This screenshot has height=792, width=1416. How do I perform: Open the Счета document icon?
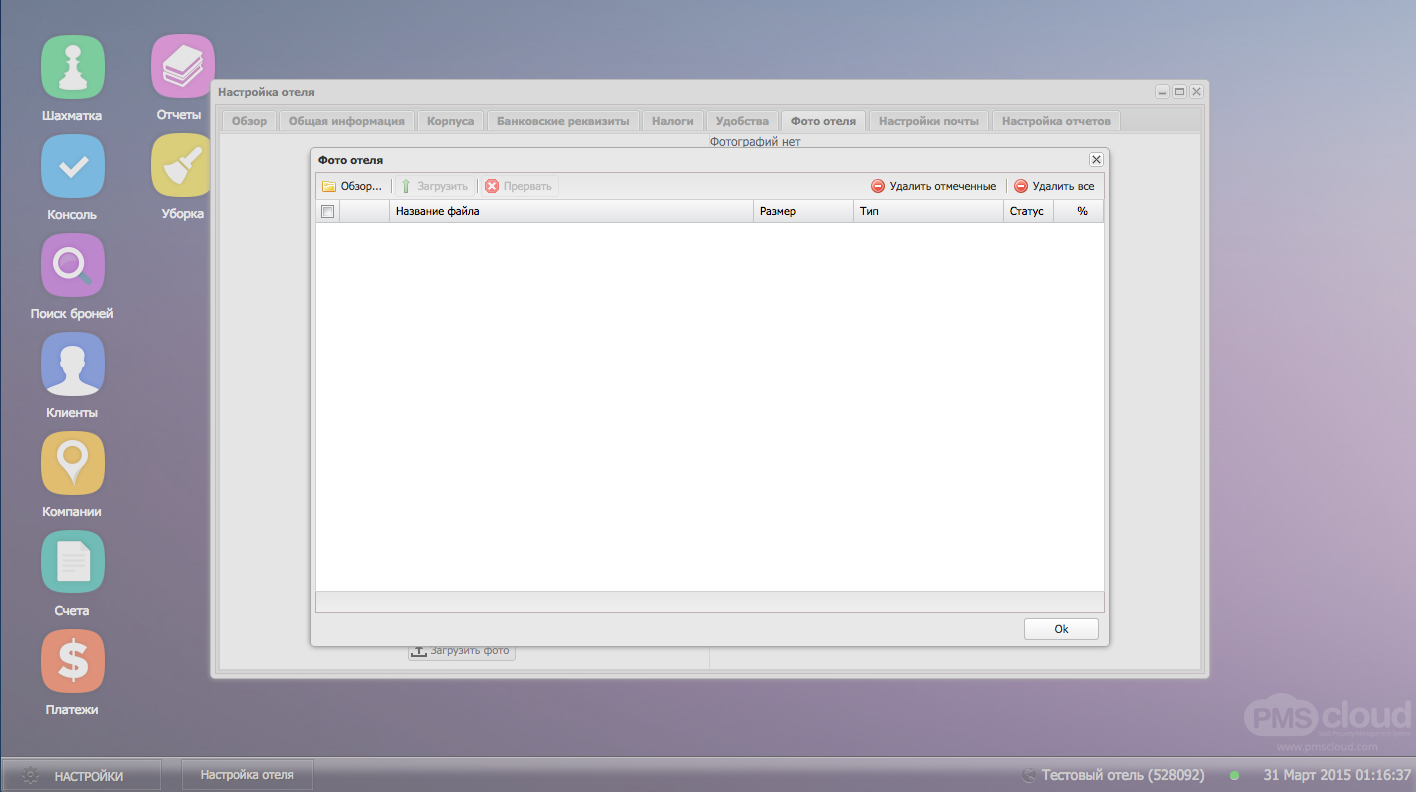click(x=72, y=562)
